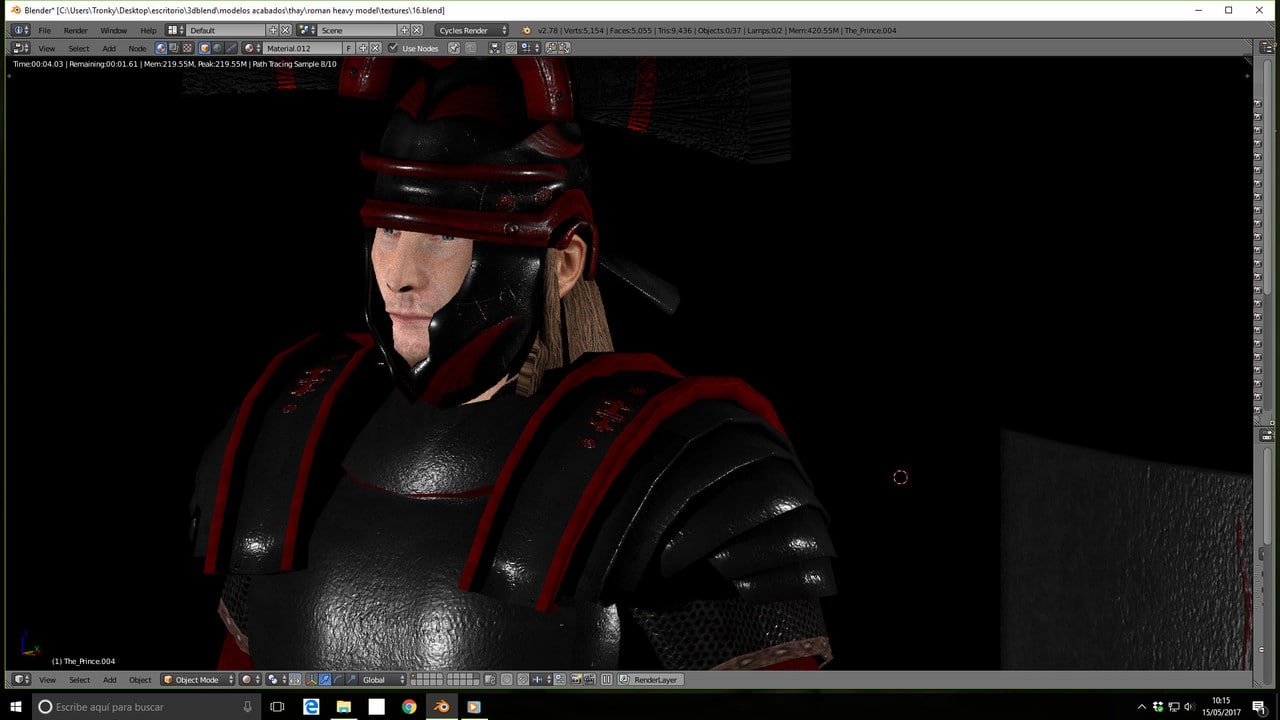Toggle the fake user F button for Material.012
This screenshot has width=1280, height=720.
click(x=349, y=48)
